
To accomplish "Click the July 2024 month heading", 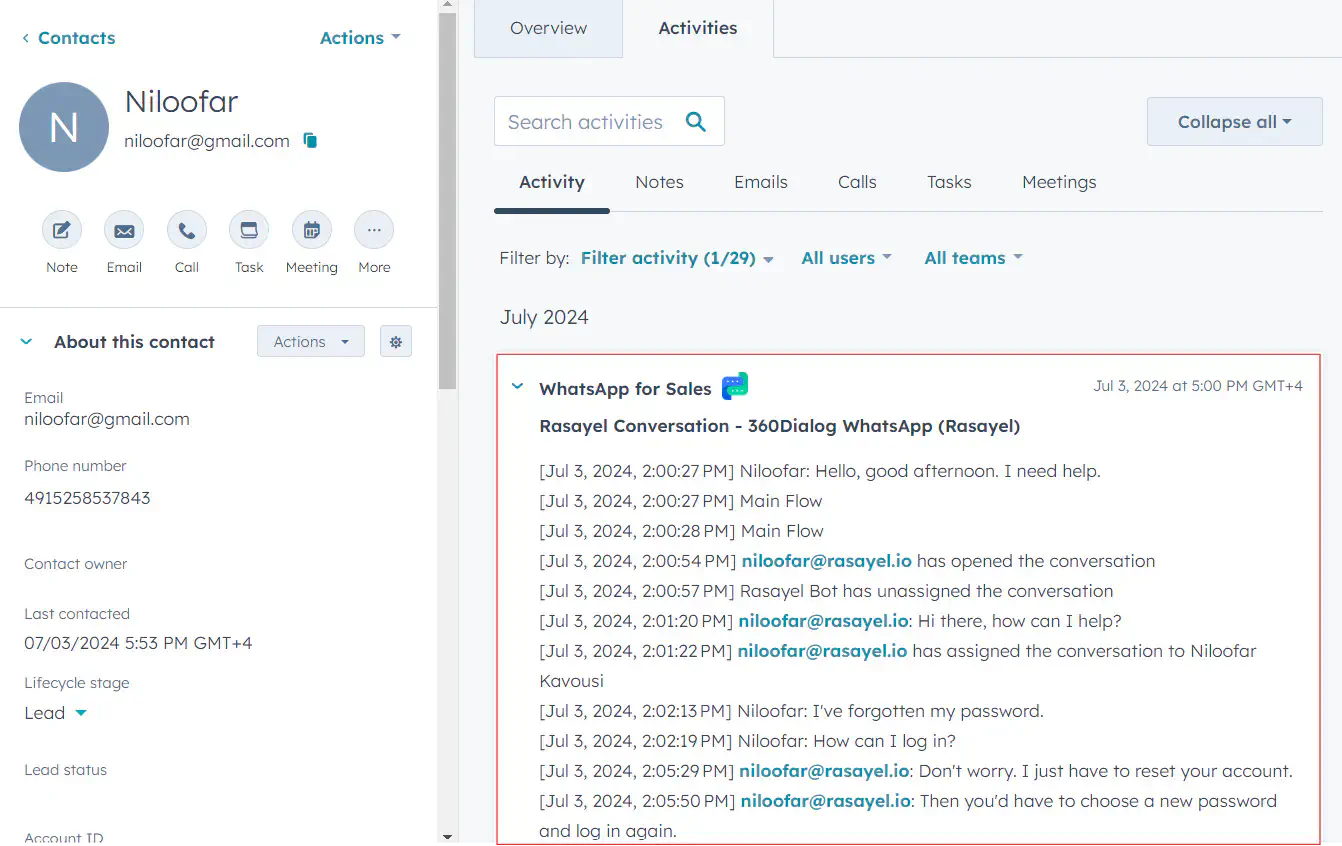I will pos(544,317).
